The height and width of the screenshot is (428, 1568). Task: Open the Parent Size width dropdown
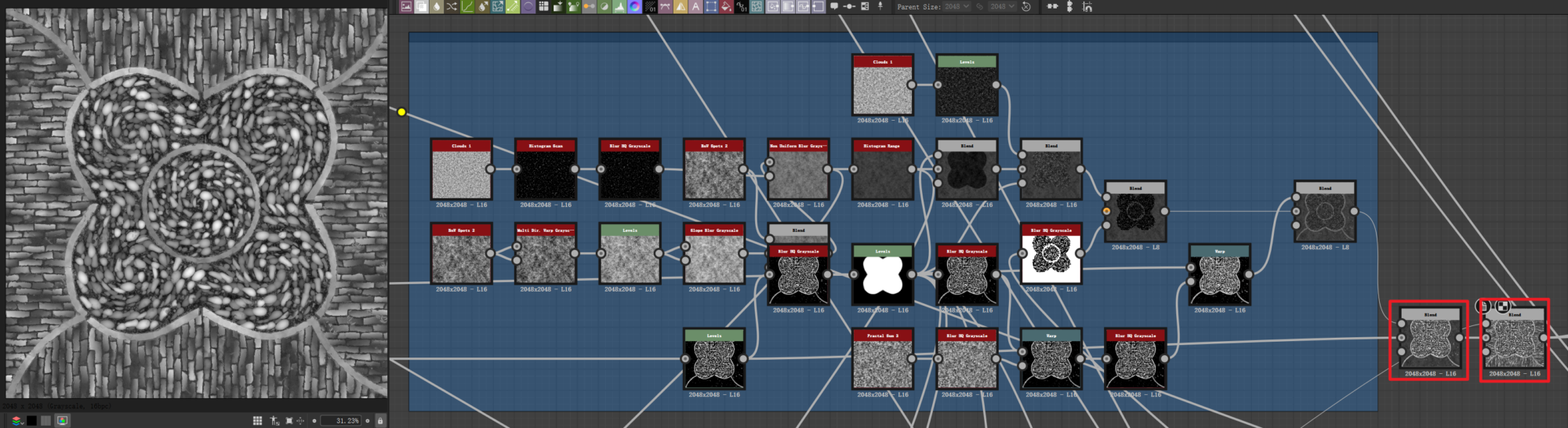coord(957,6)
